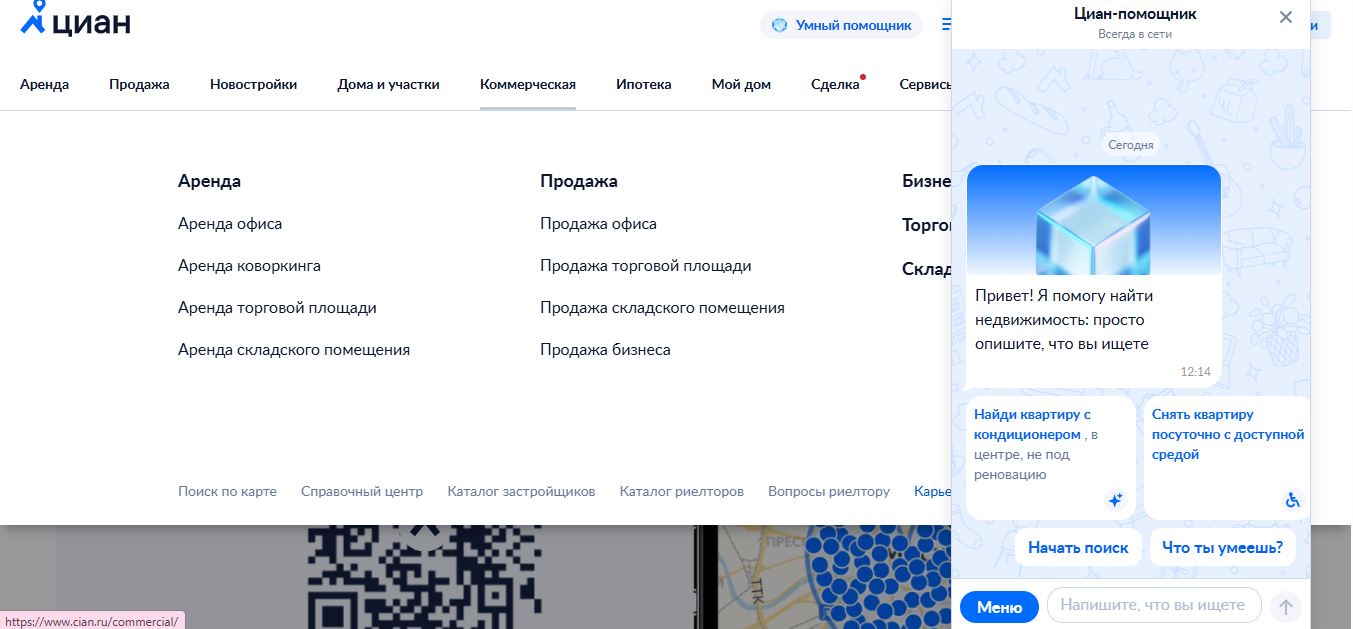Screen dimensions: 1353x629
Task: Open the Вопросы риелтору link
Action: tap(829, 491)
